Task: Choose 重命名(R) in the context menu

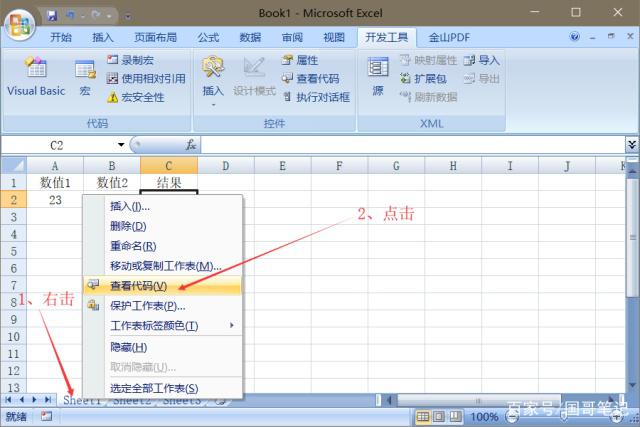Action: tap(162, 246)
